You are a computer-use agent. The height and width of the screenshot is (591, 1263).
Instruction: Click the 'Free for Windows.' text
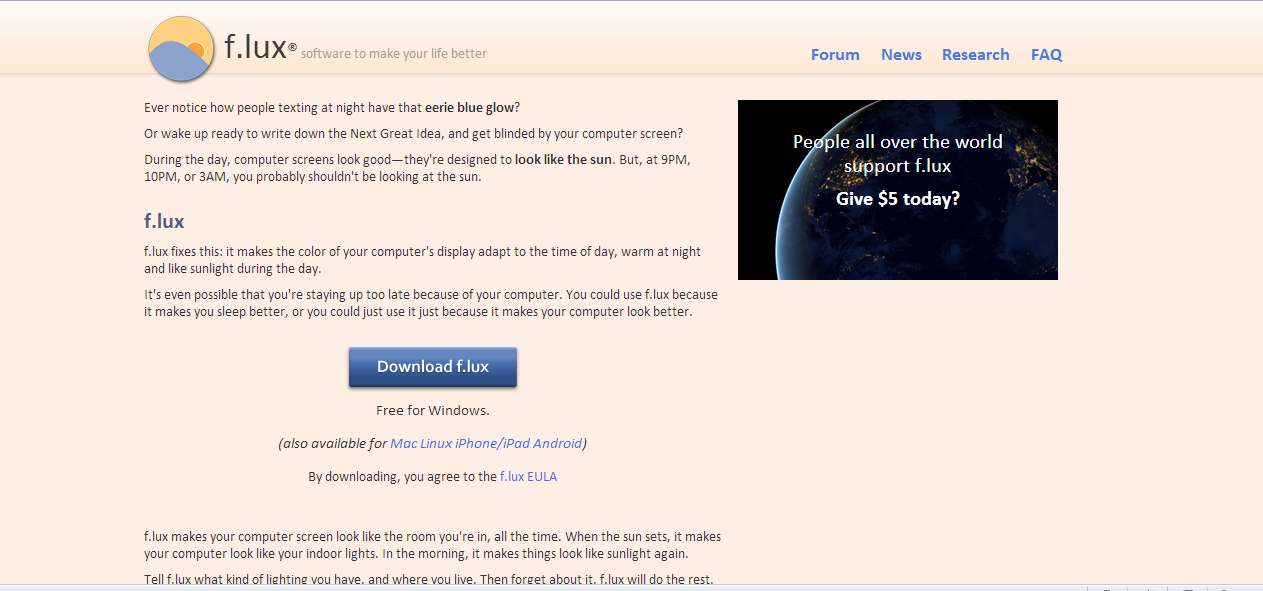[433, 410]
